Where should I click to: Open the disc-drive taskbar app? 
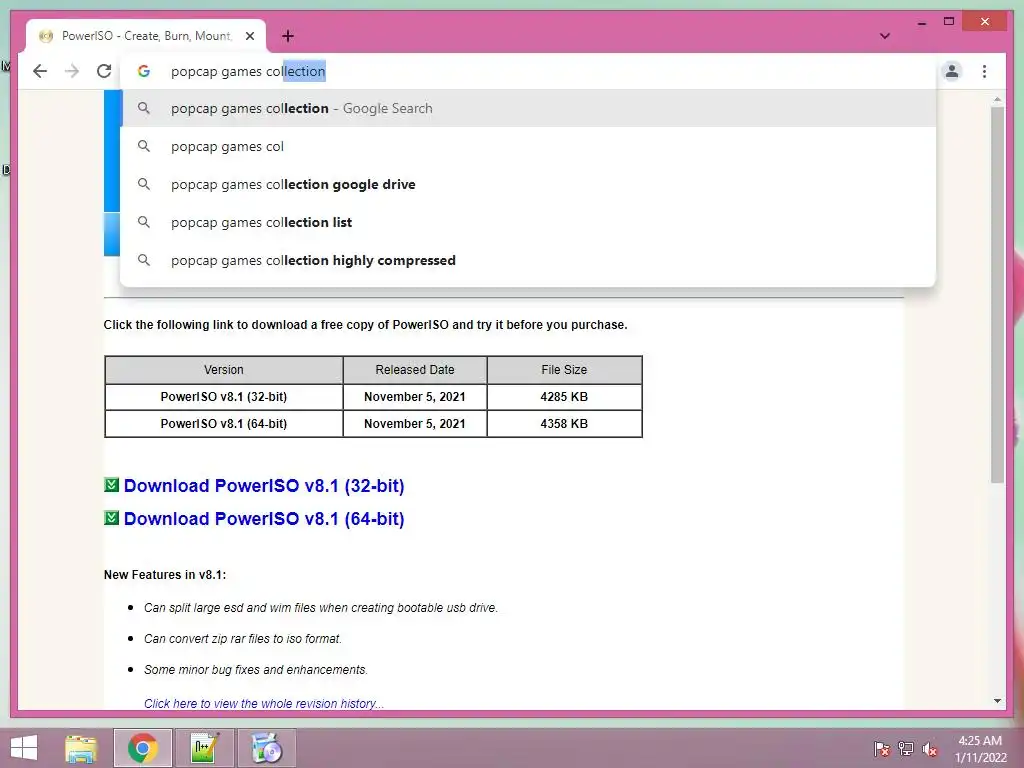pos(266,748)
